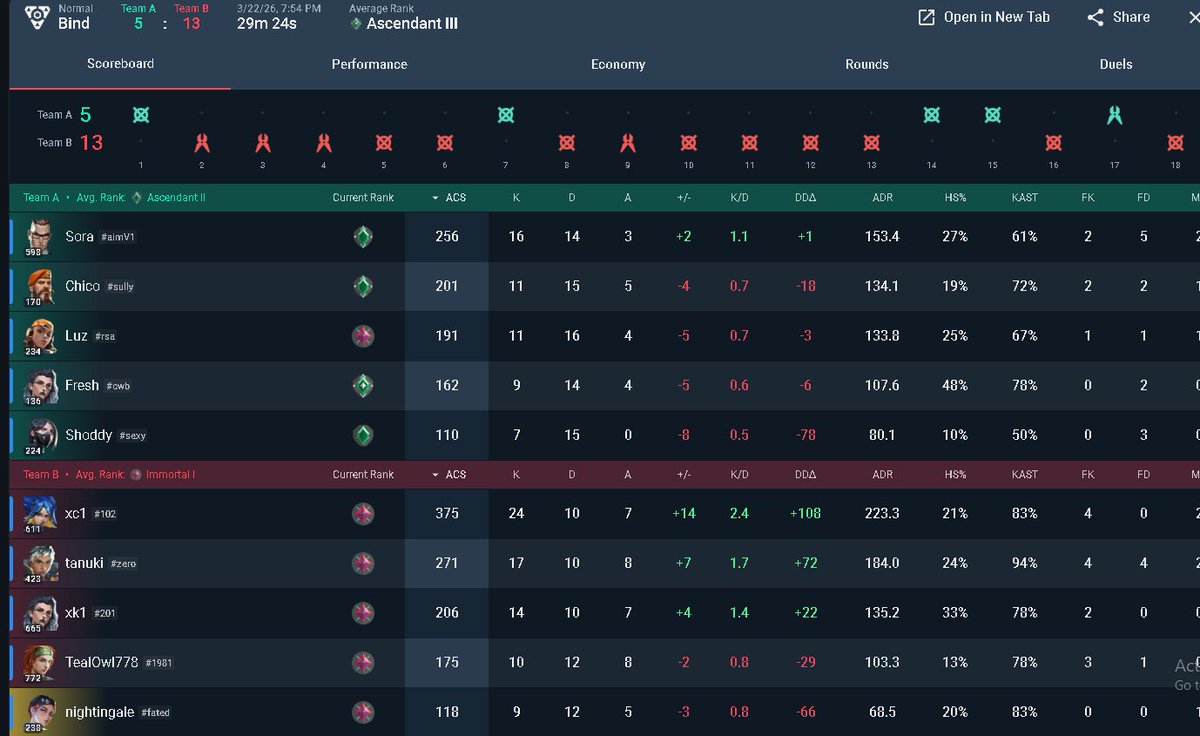Click Fresh's agent portrait
This screenshot has width=1200, height=736.
coord(40,385)
